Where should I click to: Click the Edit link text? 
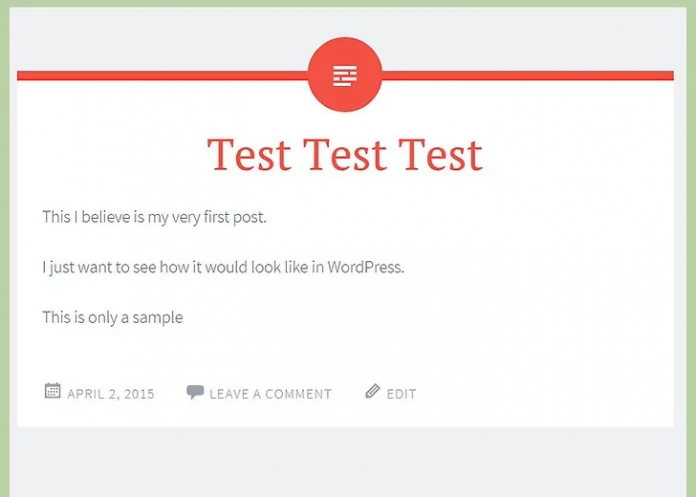[x=401, y=394]
